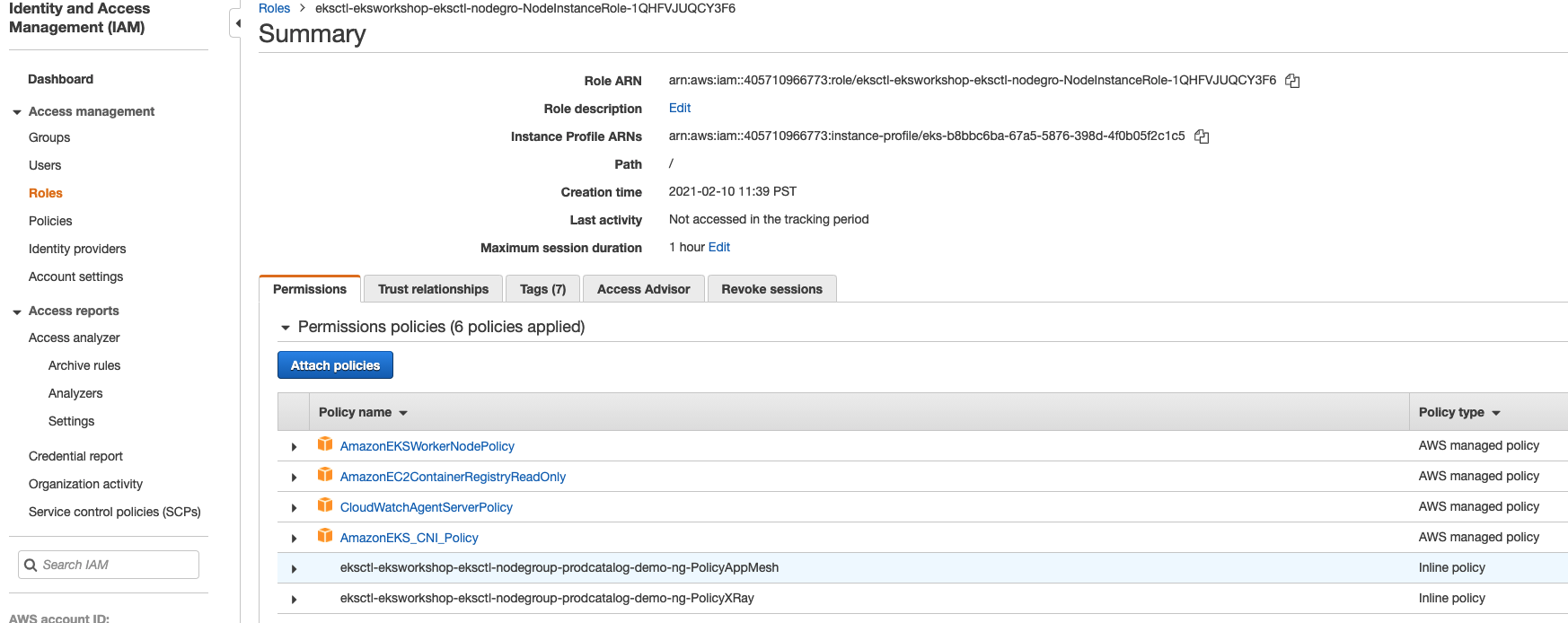The width and height of the screenshot is (1568, 623).
Task: Open Credential report in the sidebar
Action: [75, 456]
